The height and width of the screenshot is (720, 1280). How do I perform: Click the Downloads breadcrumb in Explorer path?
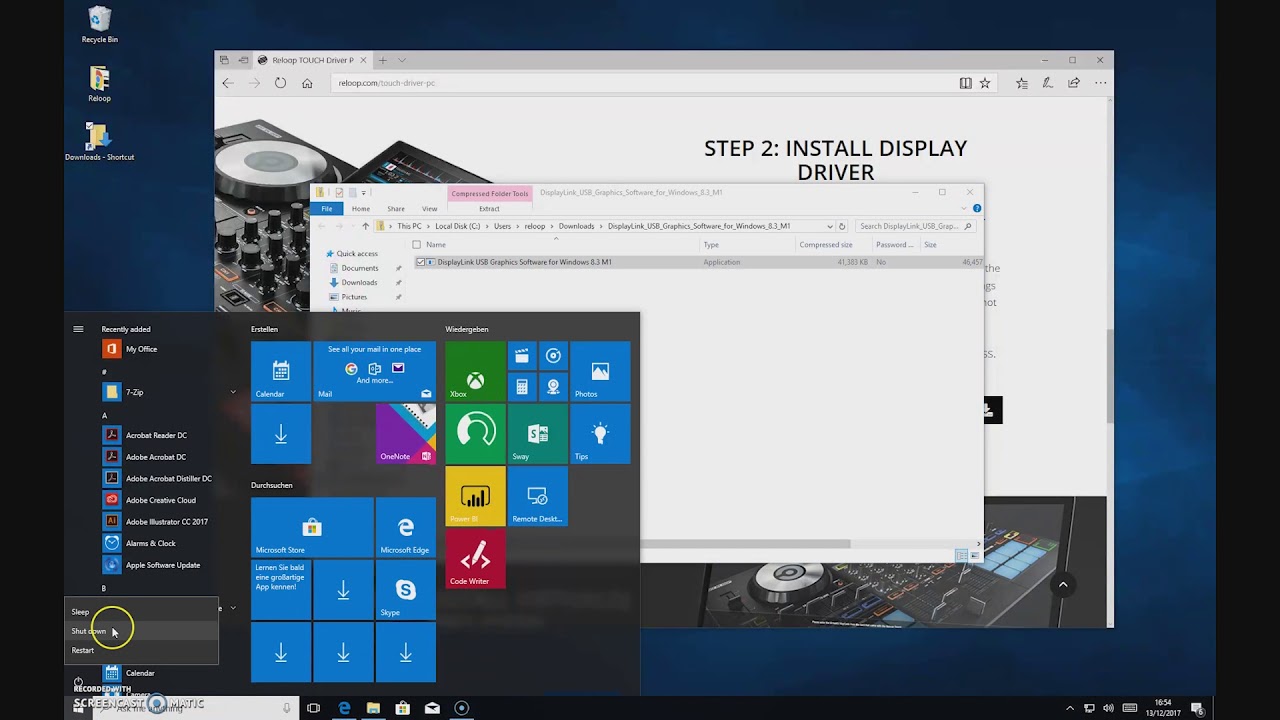coord(576,226)
